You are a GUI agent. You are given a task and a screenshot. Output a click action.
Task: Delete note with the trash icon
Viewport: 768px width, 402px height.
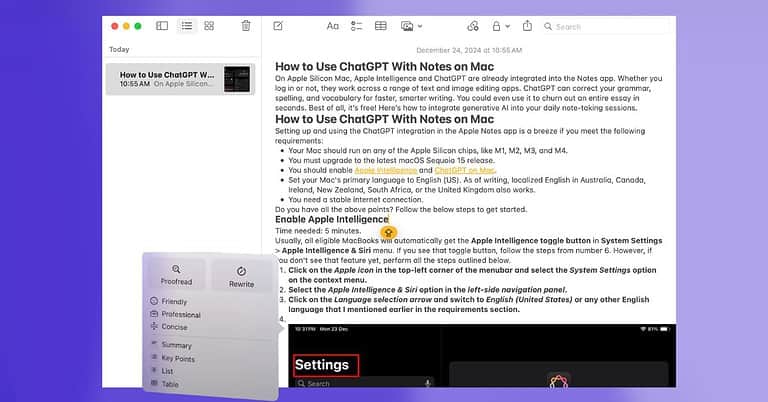[x=246, y=26]
